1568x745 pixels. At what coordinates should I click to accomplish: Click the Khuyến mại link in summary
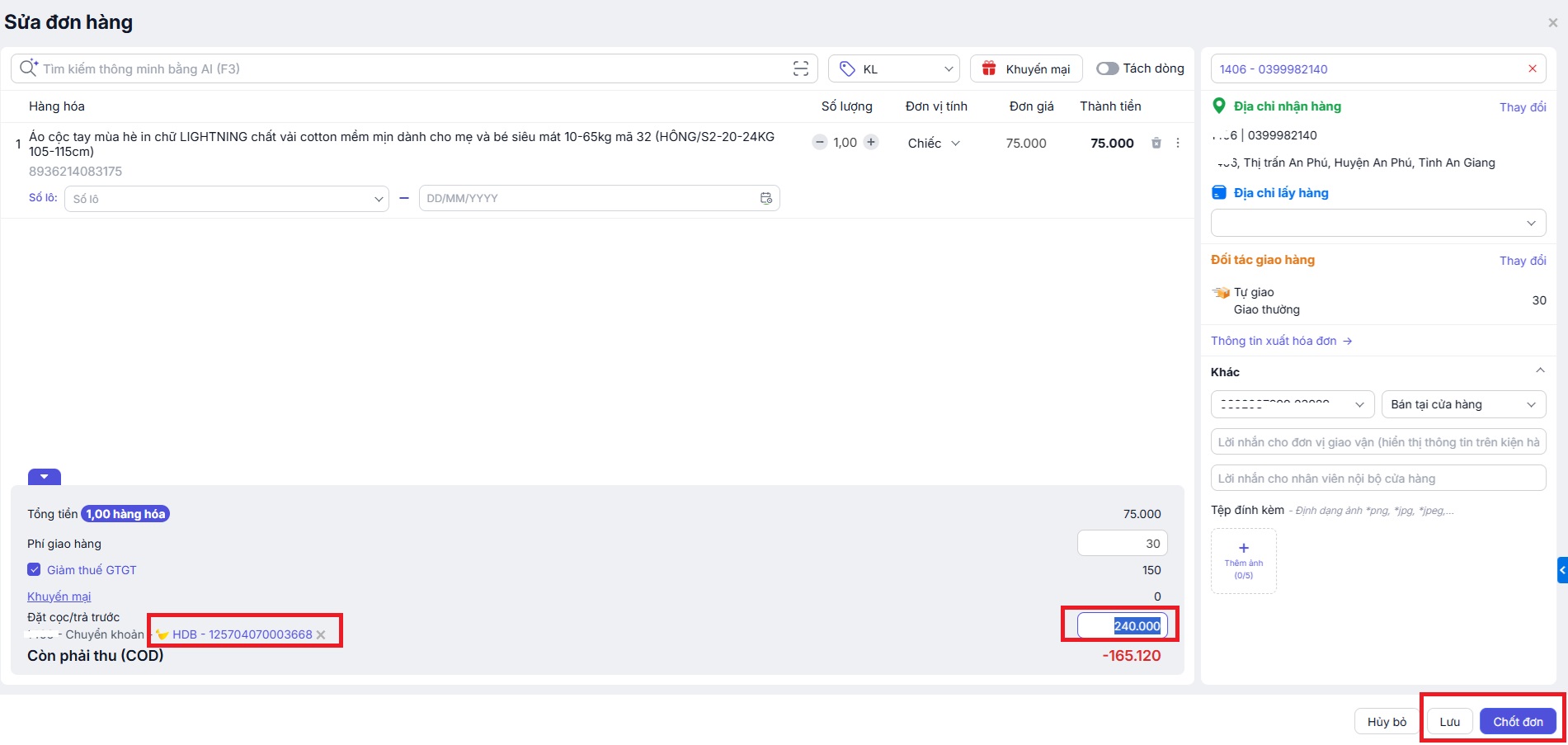click(59, 596)
